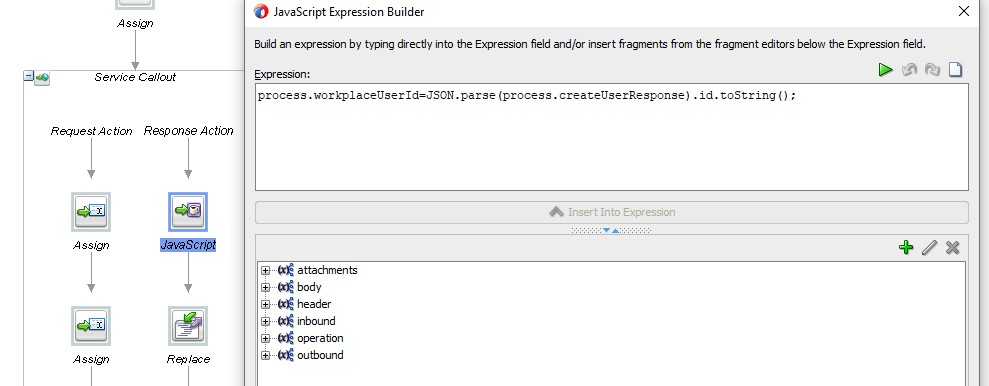The width and height of the screenshot is (989, 386).
Task: Expand the outbound variable node
Action: coord(266,356)
